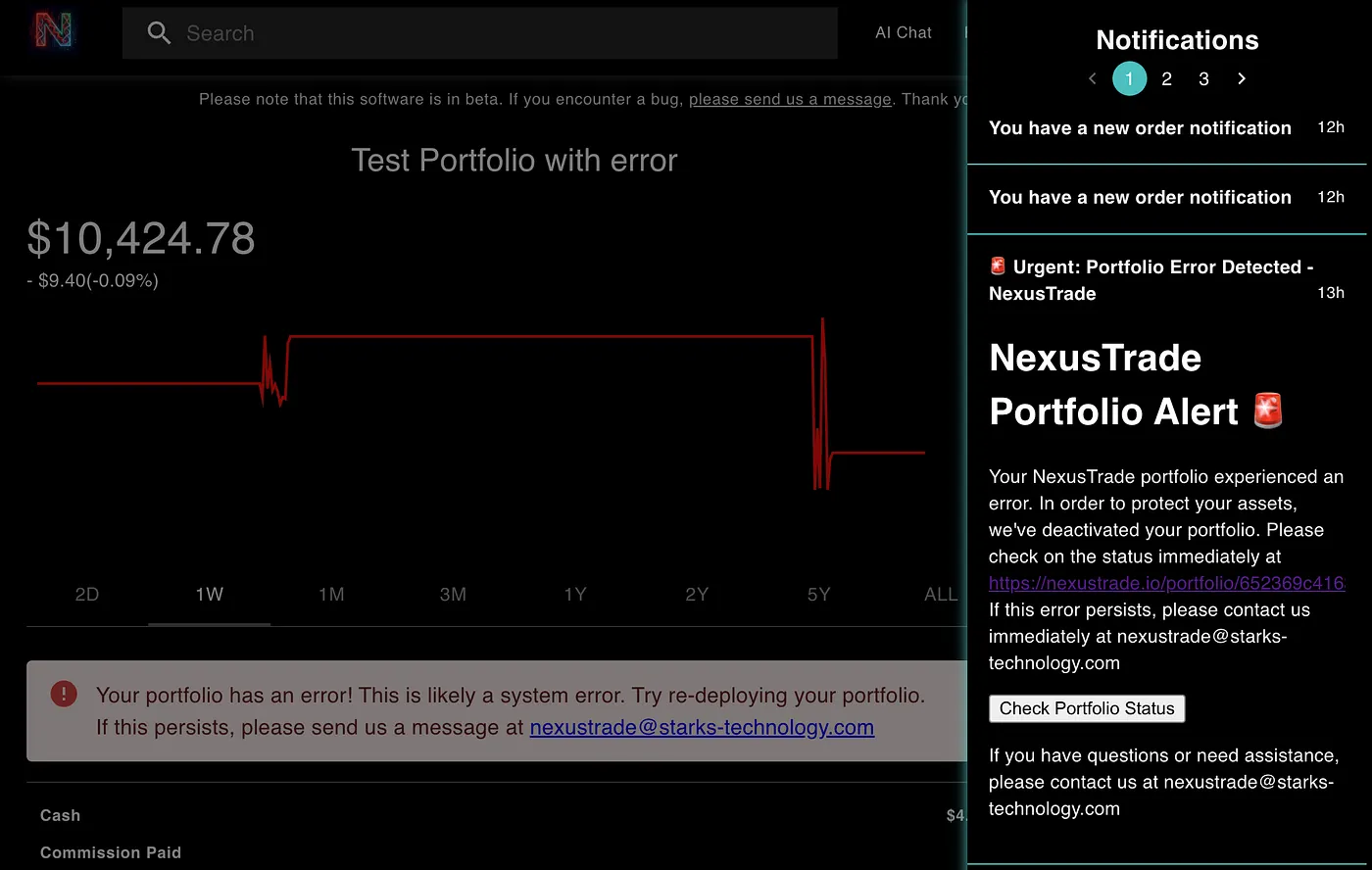The width and height of the screenshot is (1372, 870).
Task: Click the NexusTrade Portfolio Alert heading
Action: coord(1137,385)
